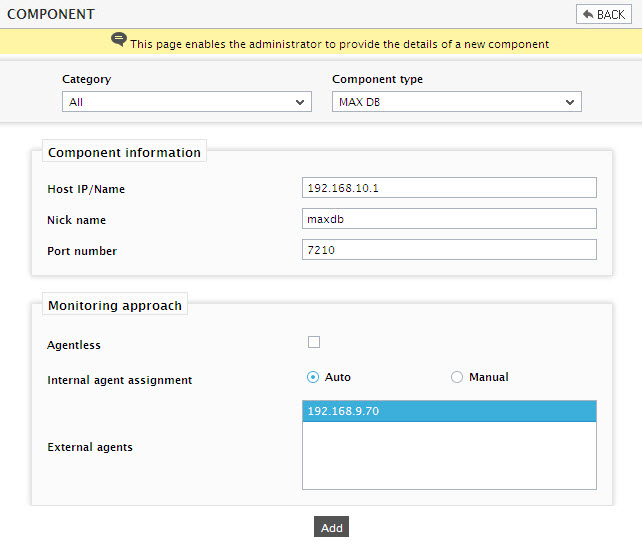The width and height of the screenshot is (642, 546).
Task: Open the Category dropdown
Action: tap(187, 102)
